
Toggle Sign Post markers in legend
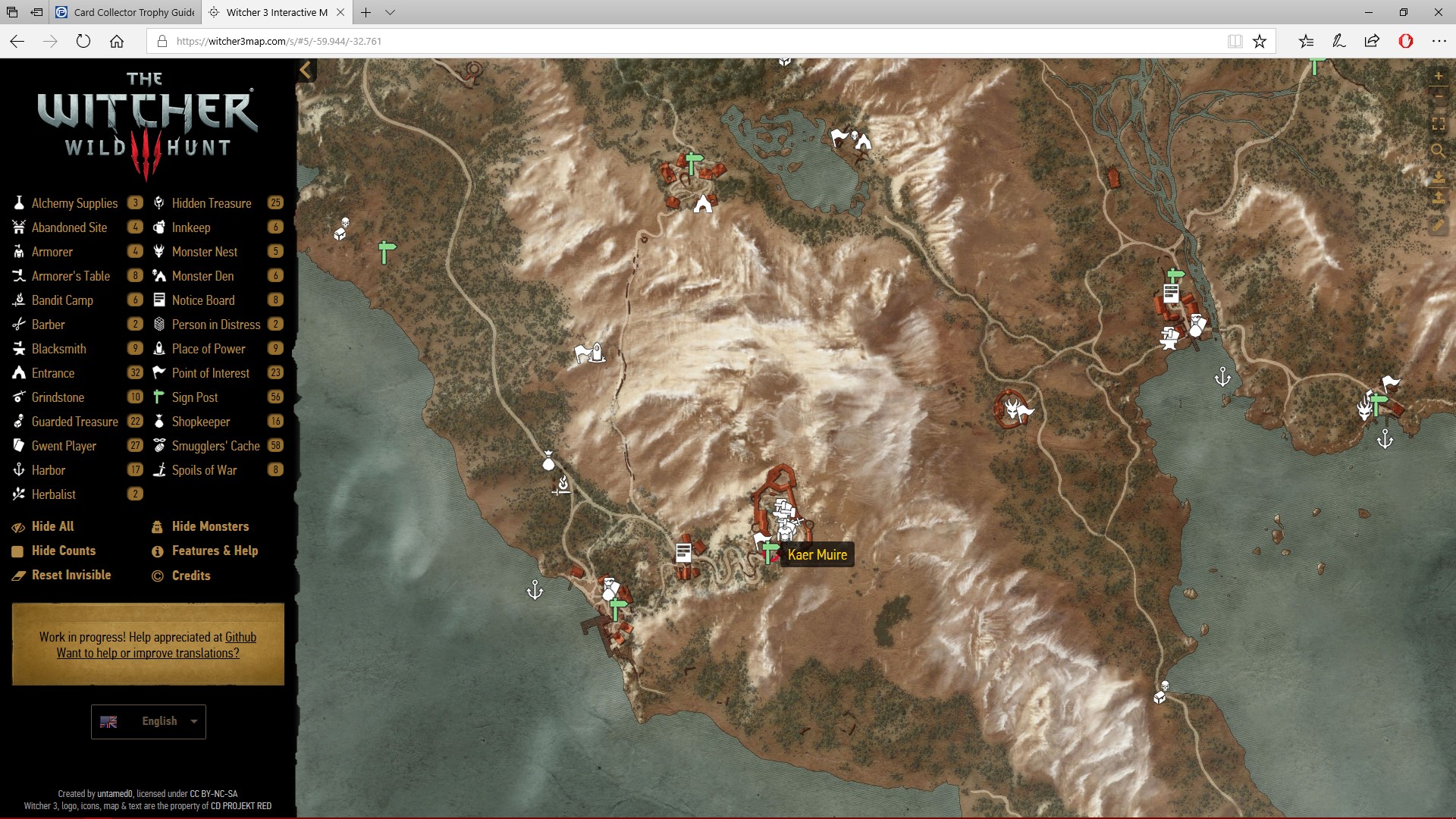[194, 397]
